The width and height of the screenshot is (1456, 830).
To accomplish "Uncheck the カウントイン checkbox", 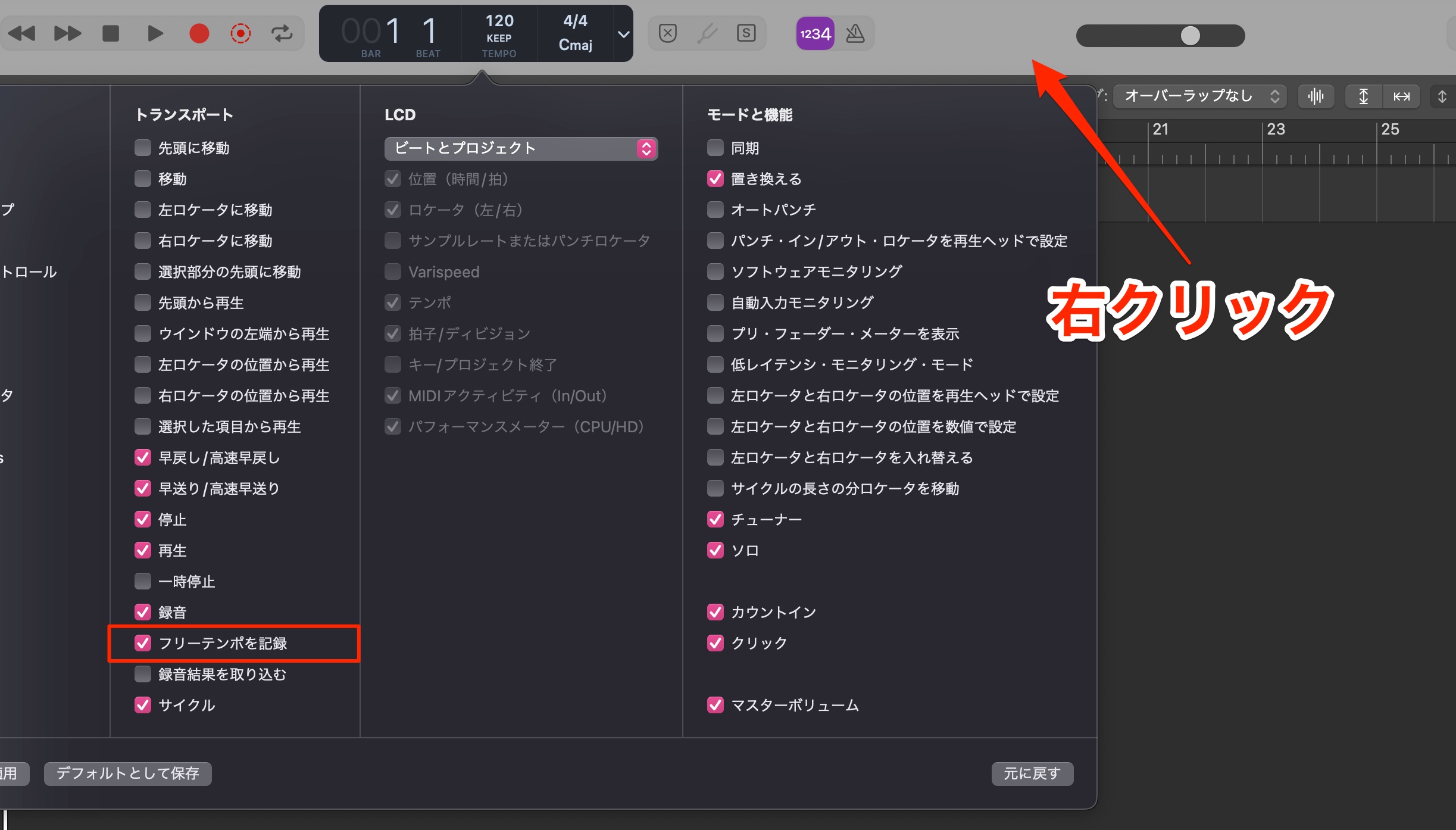I will pyautogui.click(x=715, y=612).
